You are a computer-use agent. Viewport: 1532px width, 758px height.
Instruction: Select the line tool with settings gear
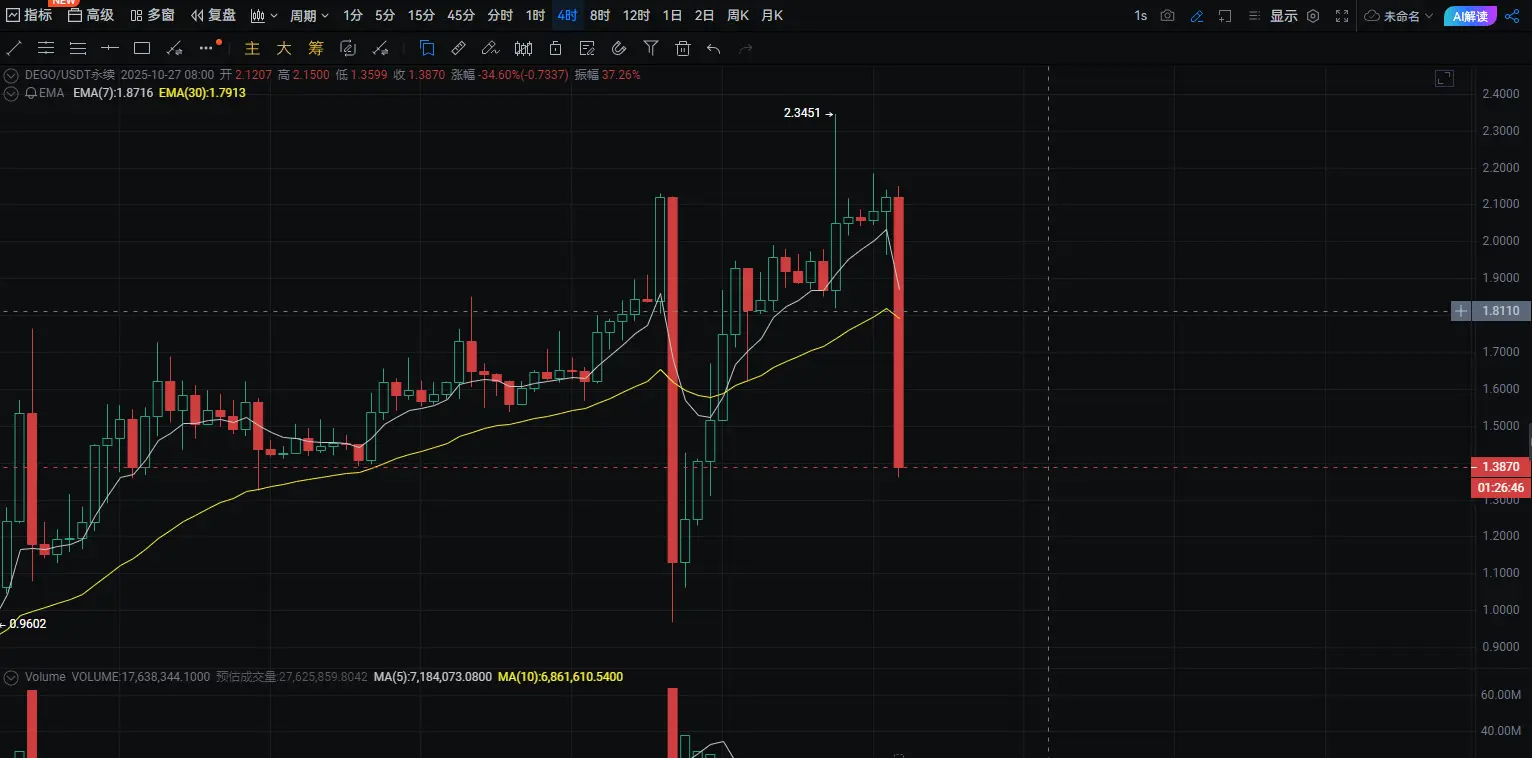(174, 47)
